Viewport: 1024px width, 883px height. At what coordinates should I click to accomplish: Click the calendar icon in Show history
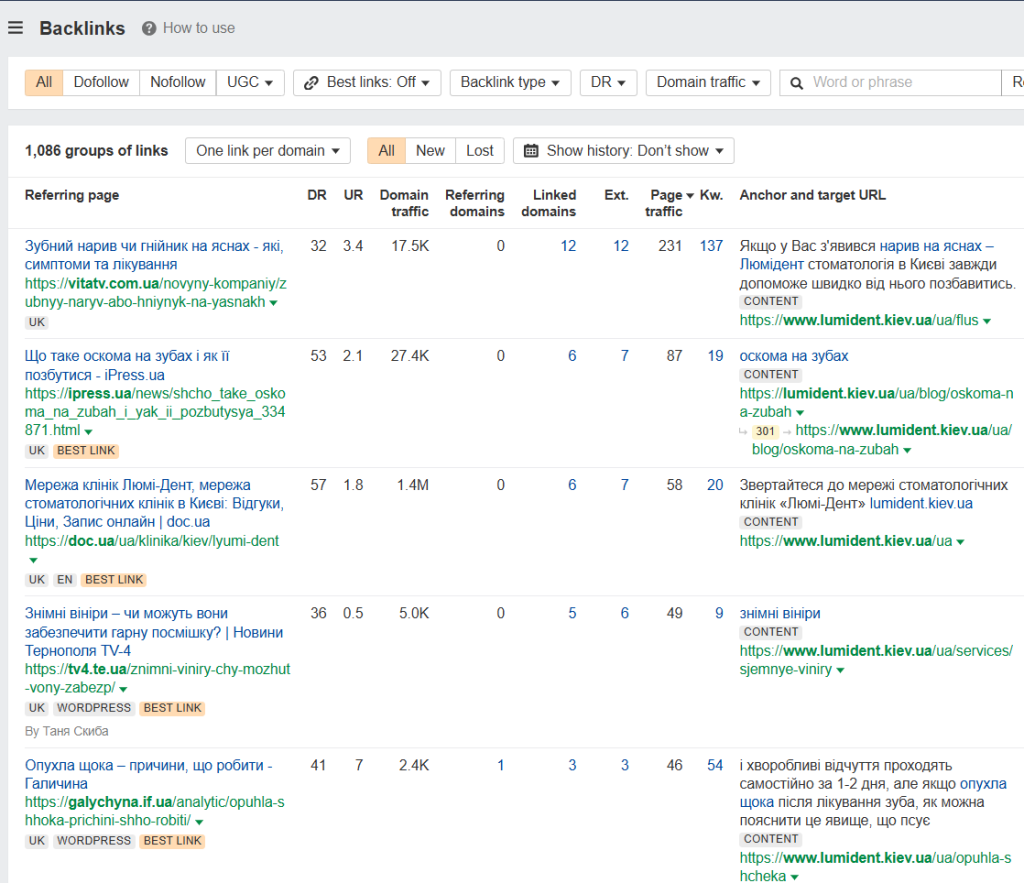coord(531,151)
